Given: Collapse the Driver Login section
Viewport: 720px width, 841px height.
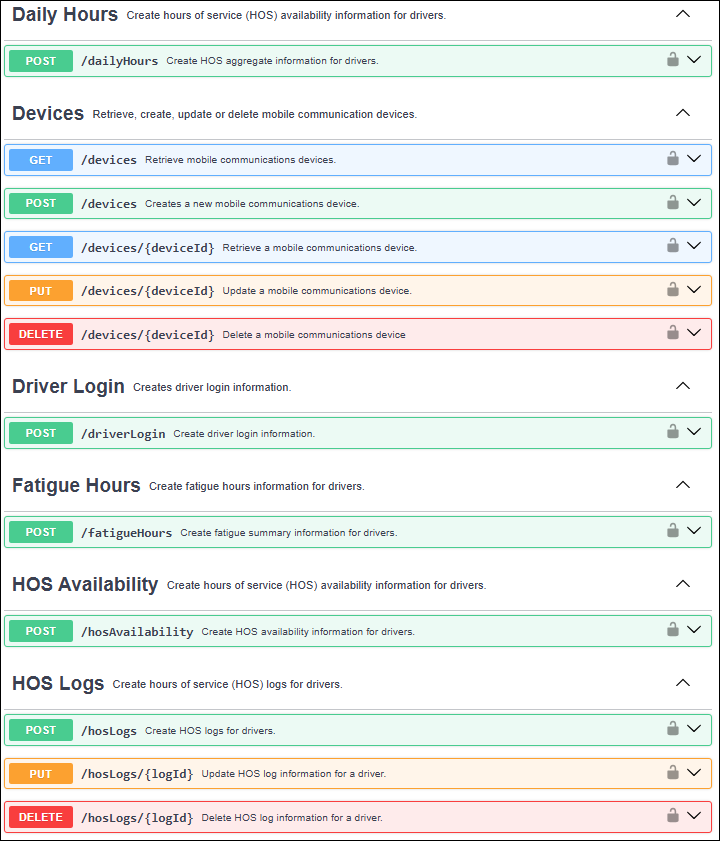Looking at the screenshot, I should tap(683, 386).
